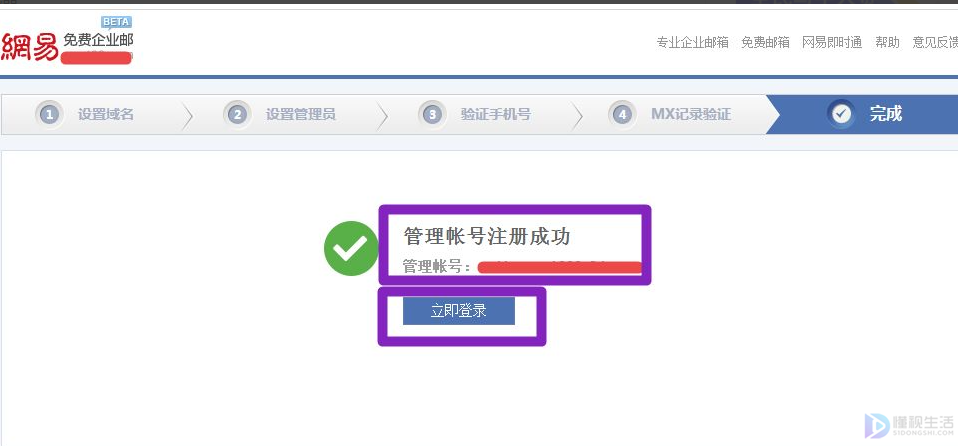958x446 pixels.
Task: Click the 管理帐号注册成功 heading text
Action: pos(487,236)
